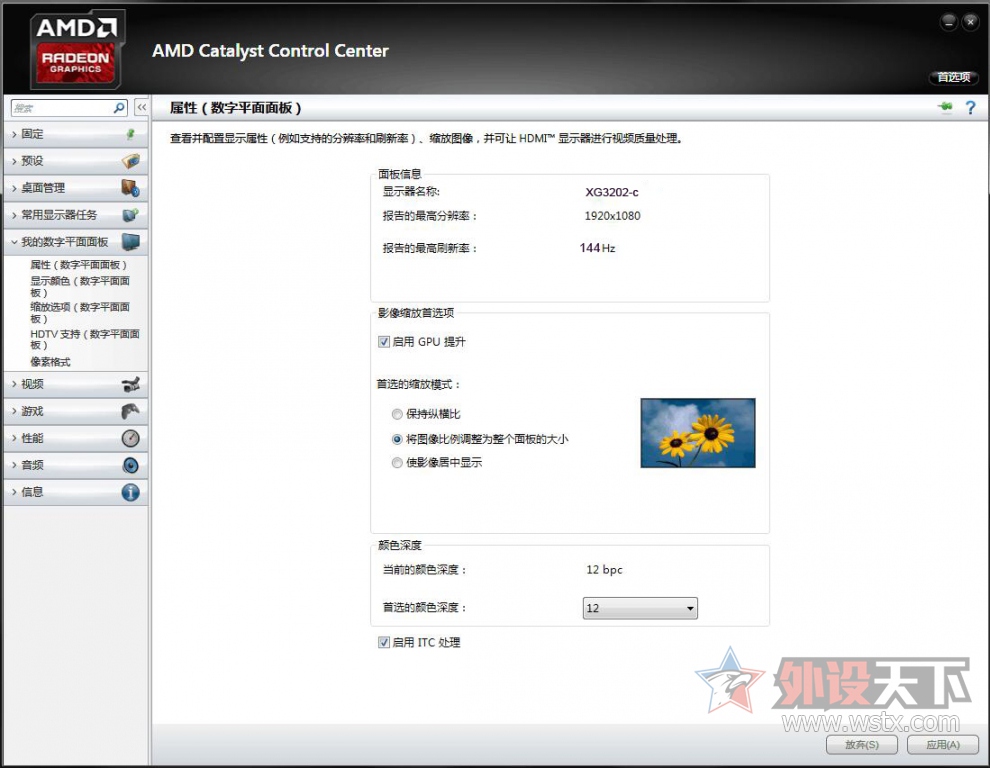
Task: Select the 将图像比例调整为整个面板的大小 radio option
Action: (397, 439)
